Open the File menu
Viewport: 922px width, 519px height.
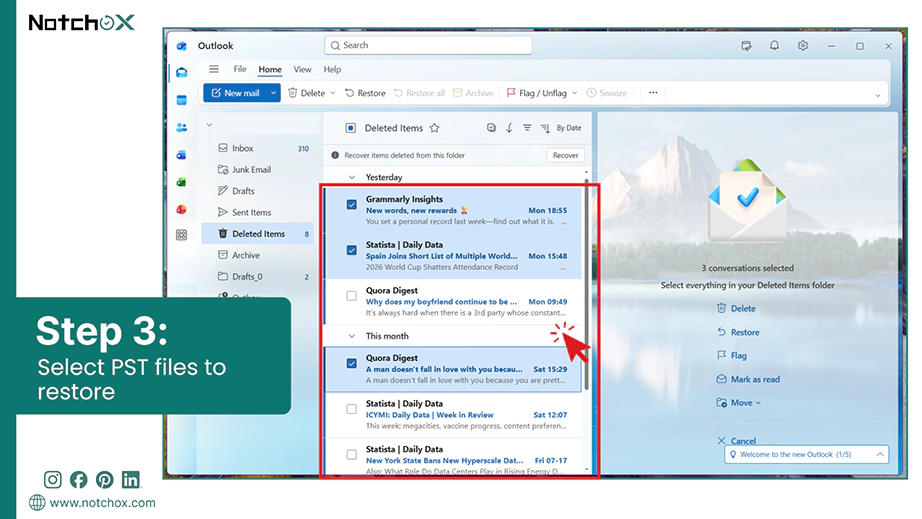click(240, 69)
